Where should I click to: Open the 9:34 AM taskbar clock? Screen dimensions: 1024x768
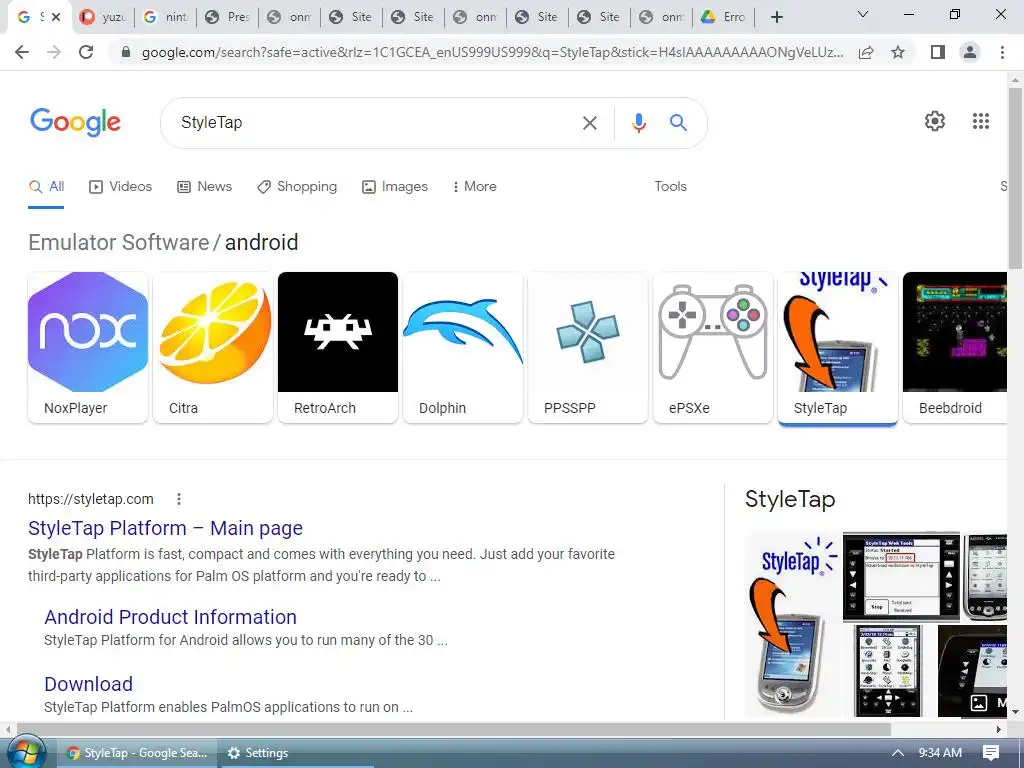(x=940, y=753)
